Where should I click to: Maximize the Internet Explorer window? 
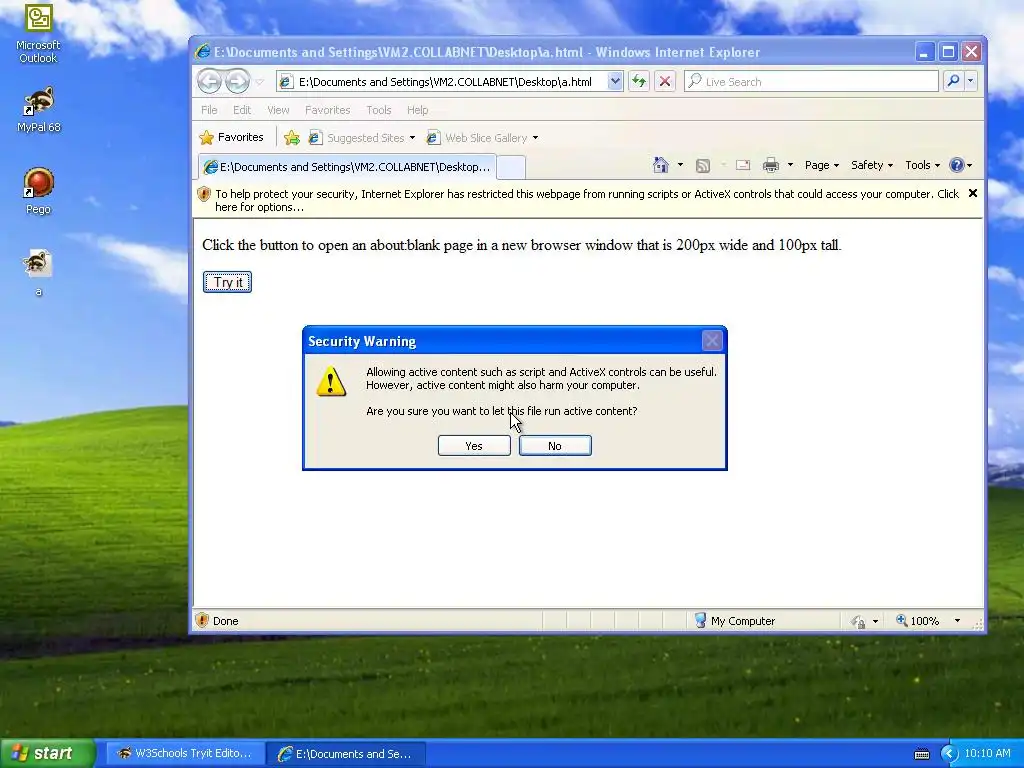click(x=948, y=52)
